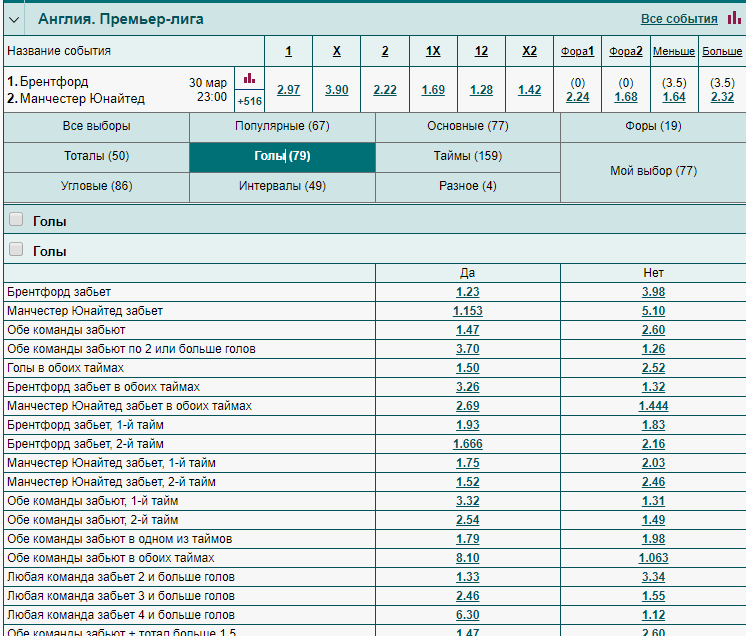Pick the Брентфорд win odds 2.97
The height and width of the screenshot is (636, 746).
coord(288,89)
